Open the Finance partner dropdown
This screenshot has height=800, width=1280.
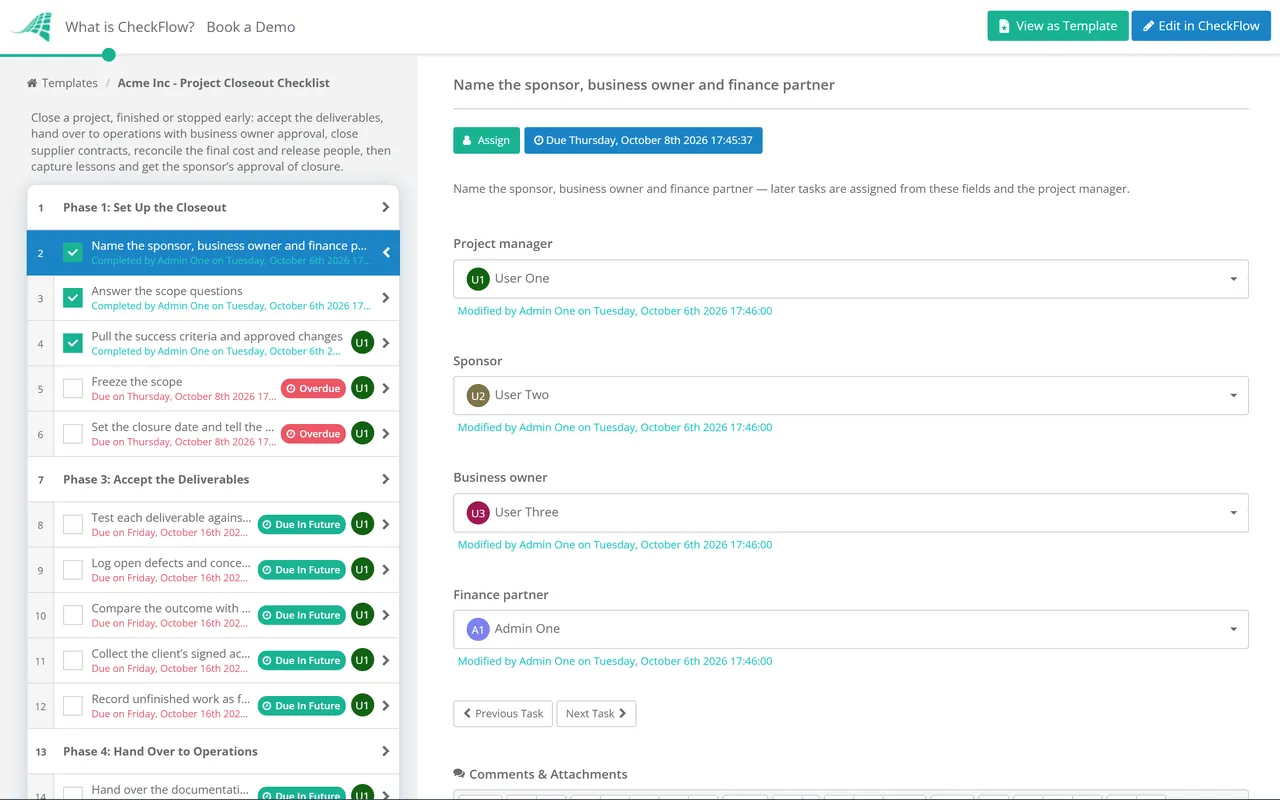(851, 629)
